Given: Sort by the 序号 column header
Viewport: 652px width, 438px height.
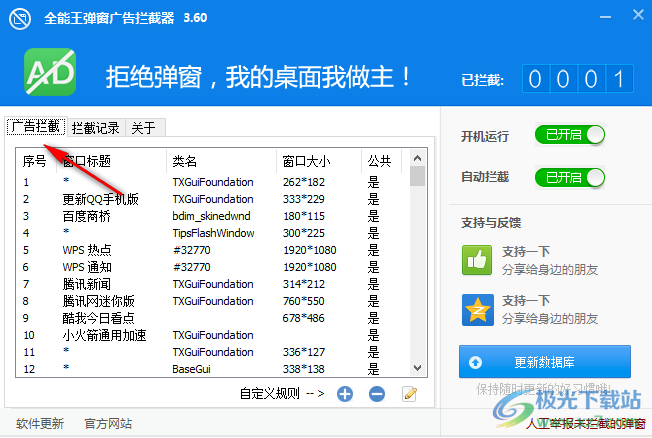Looking at the screenshot, I should click(35, 161).
